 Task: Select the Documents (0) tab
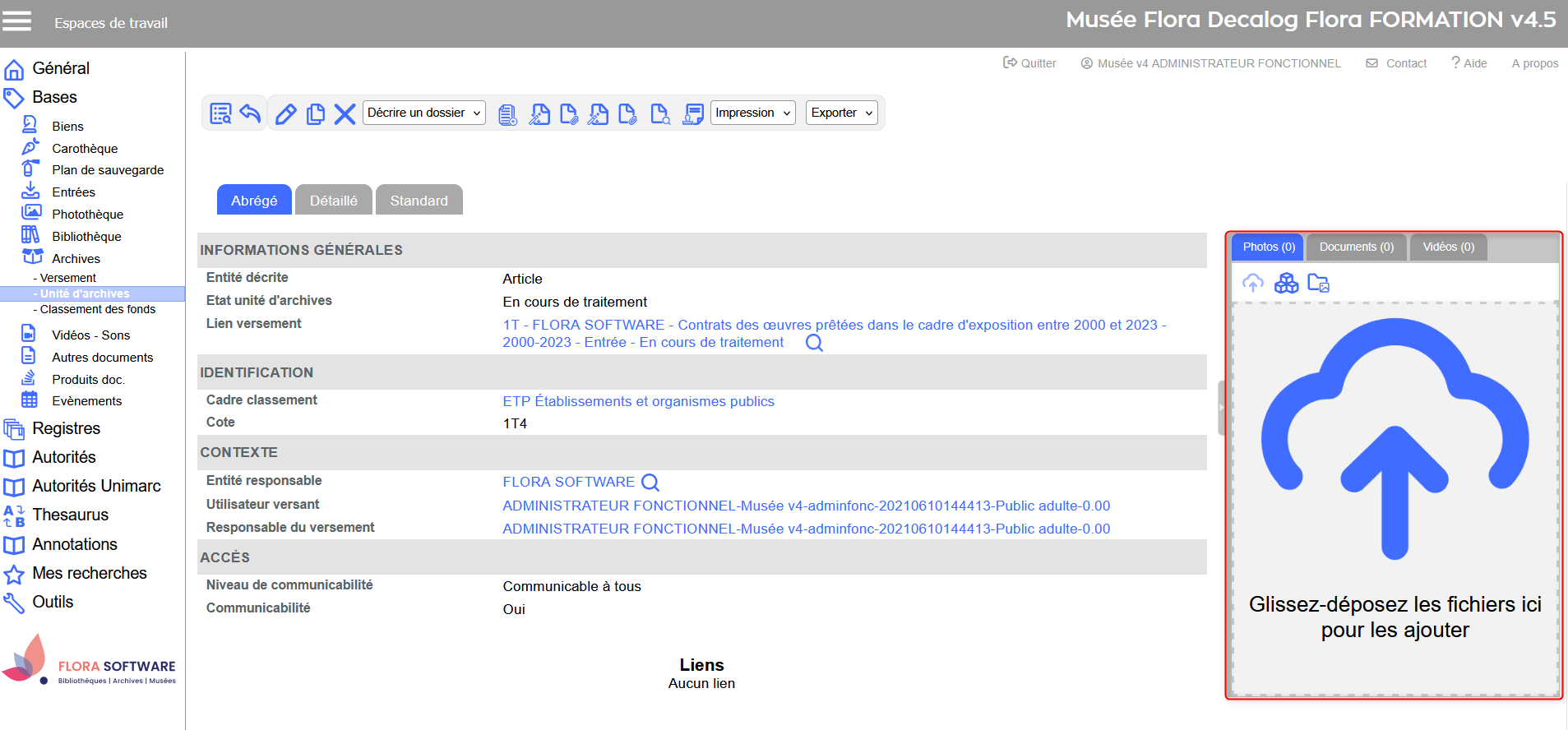pos(1356,247)
